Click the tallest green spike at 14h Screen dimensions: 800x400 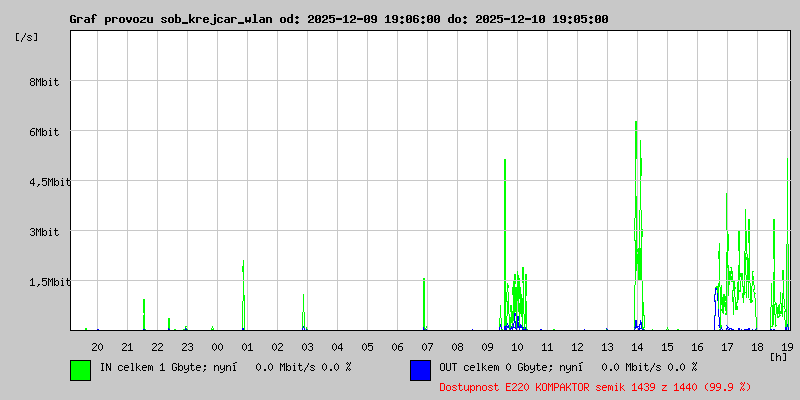[636, 224]
